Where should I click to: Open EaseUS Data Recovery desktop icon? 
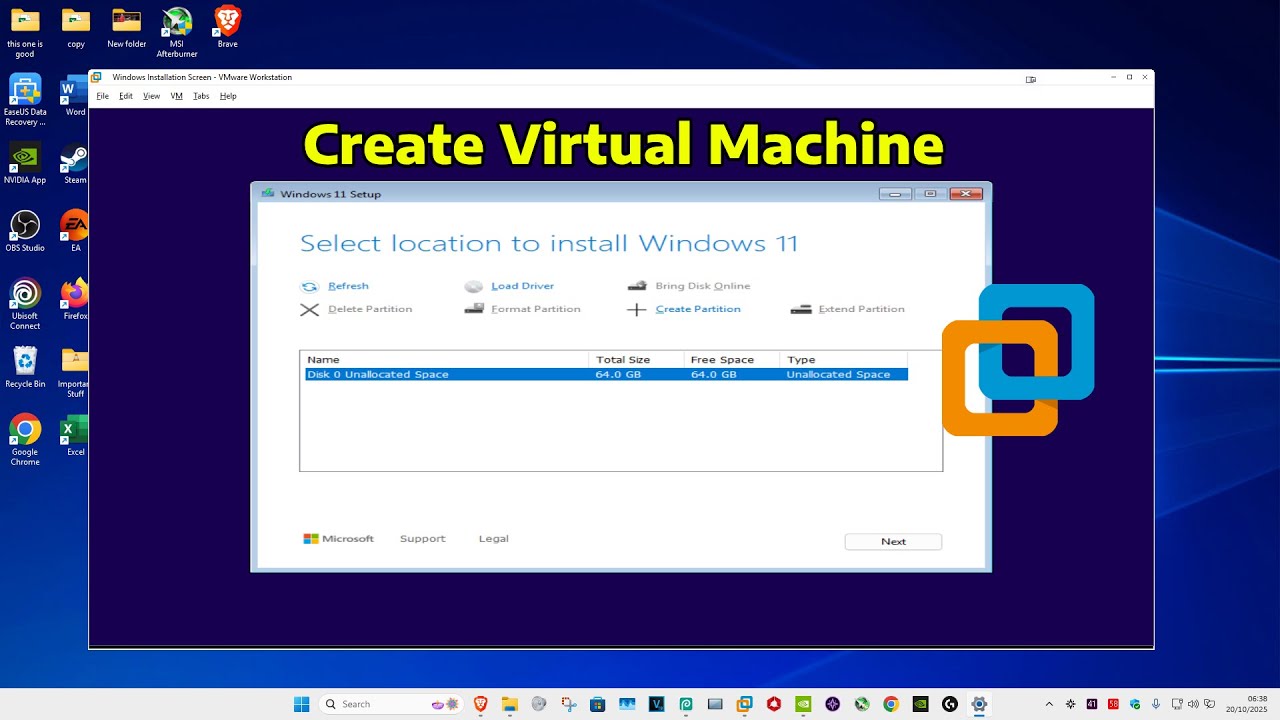click(25, 100)
